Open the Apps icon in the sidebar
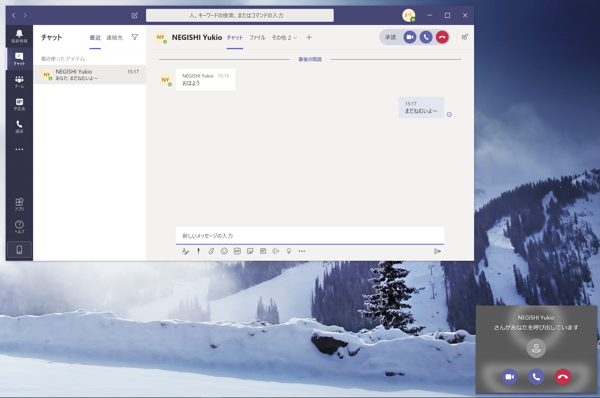The width and height of the screenshot is (600, 398). [19, 204]
